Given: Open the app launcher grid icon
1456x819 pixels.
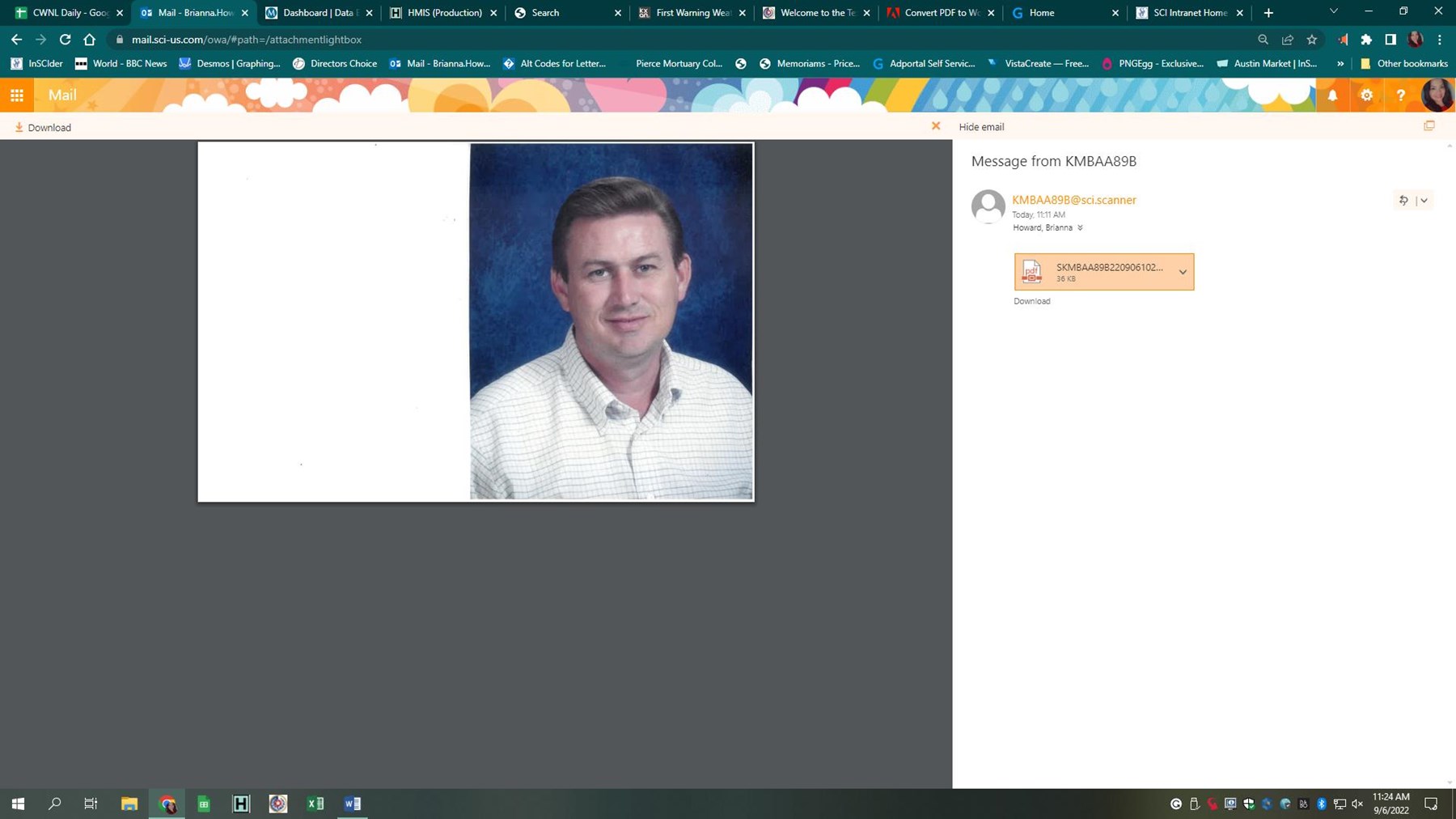Looking at the screenshot, I should click(x=16, y=95).
